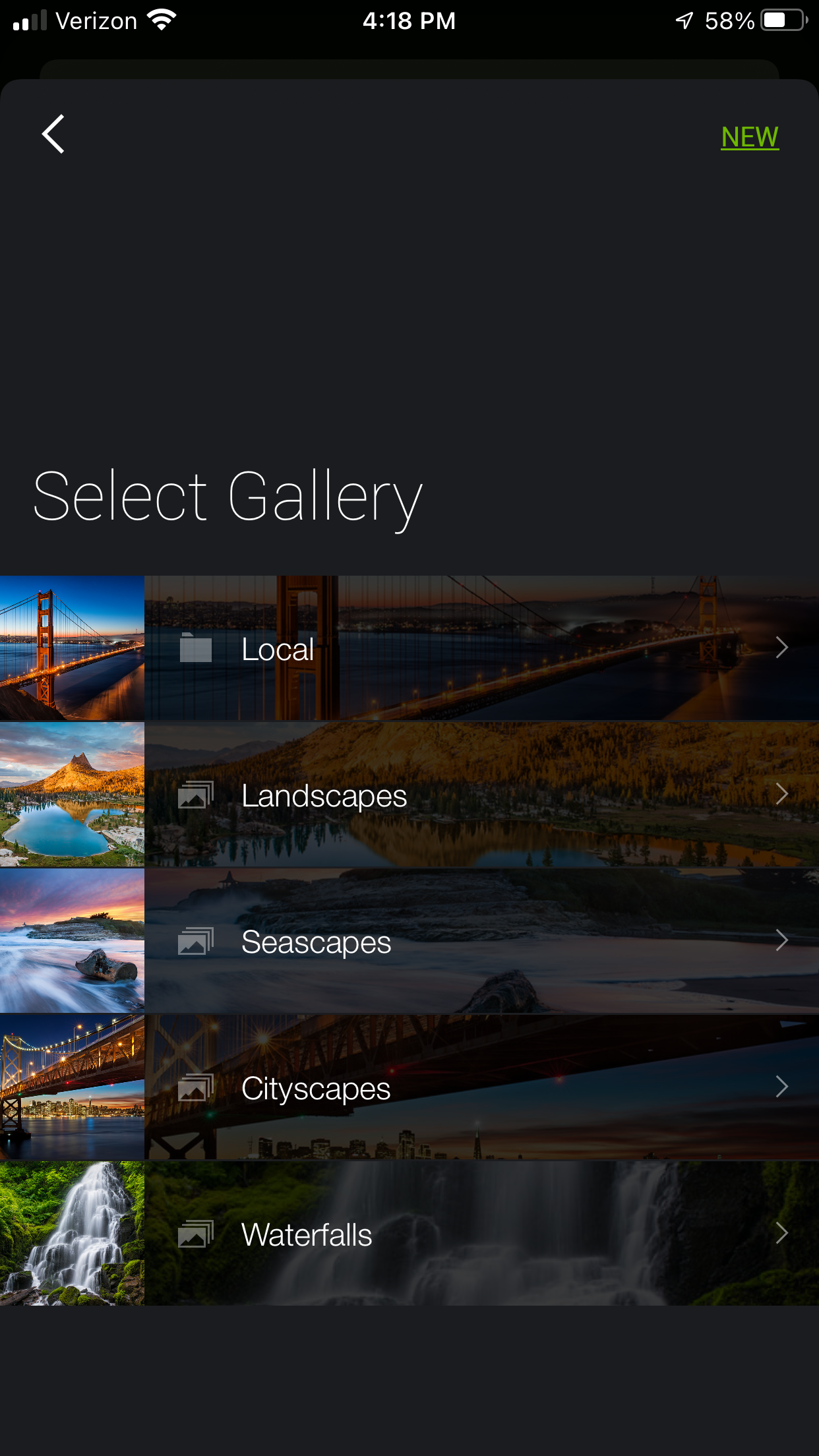Screen dimensions: 819x1456
Task: Tap the battery icon in status bar
Action: [785, 20]
